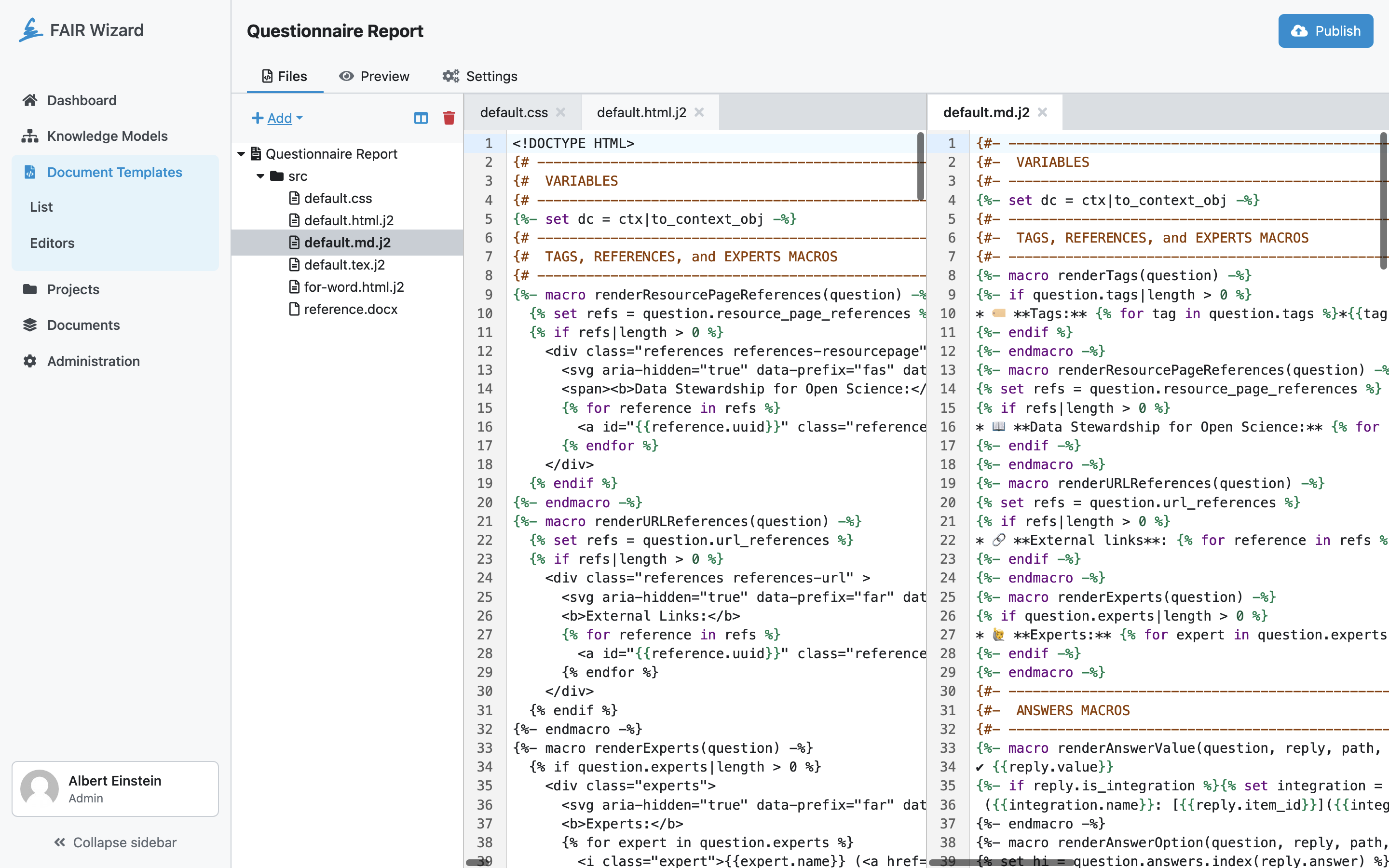Open Albert Einstein user profile card
Viewport: 1389px width, 868px height.
click(x=115, y=789)
